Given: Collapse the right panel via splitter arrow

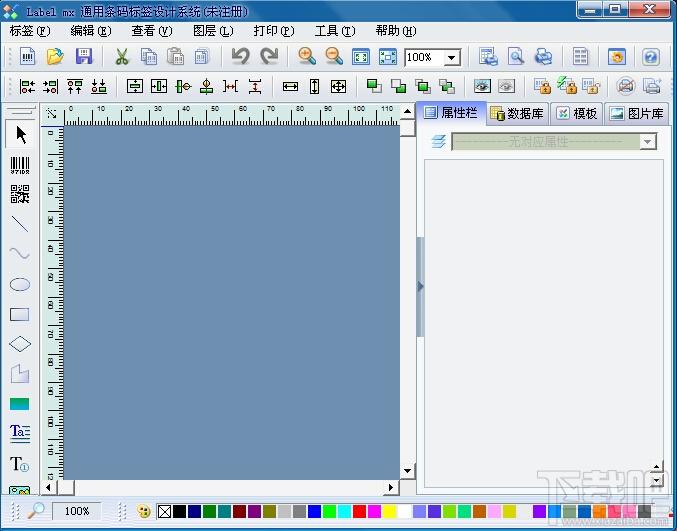Looking at the screenshot, I should [x=420, y=286].
